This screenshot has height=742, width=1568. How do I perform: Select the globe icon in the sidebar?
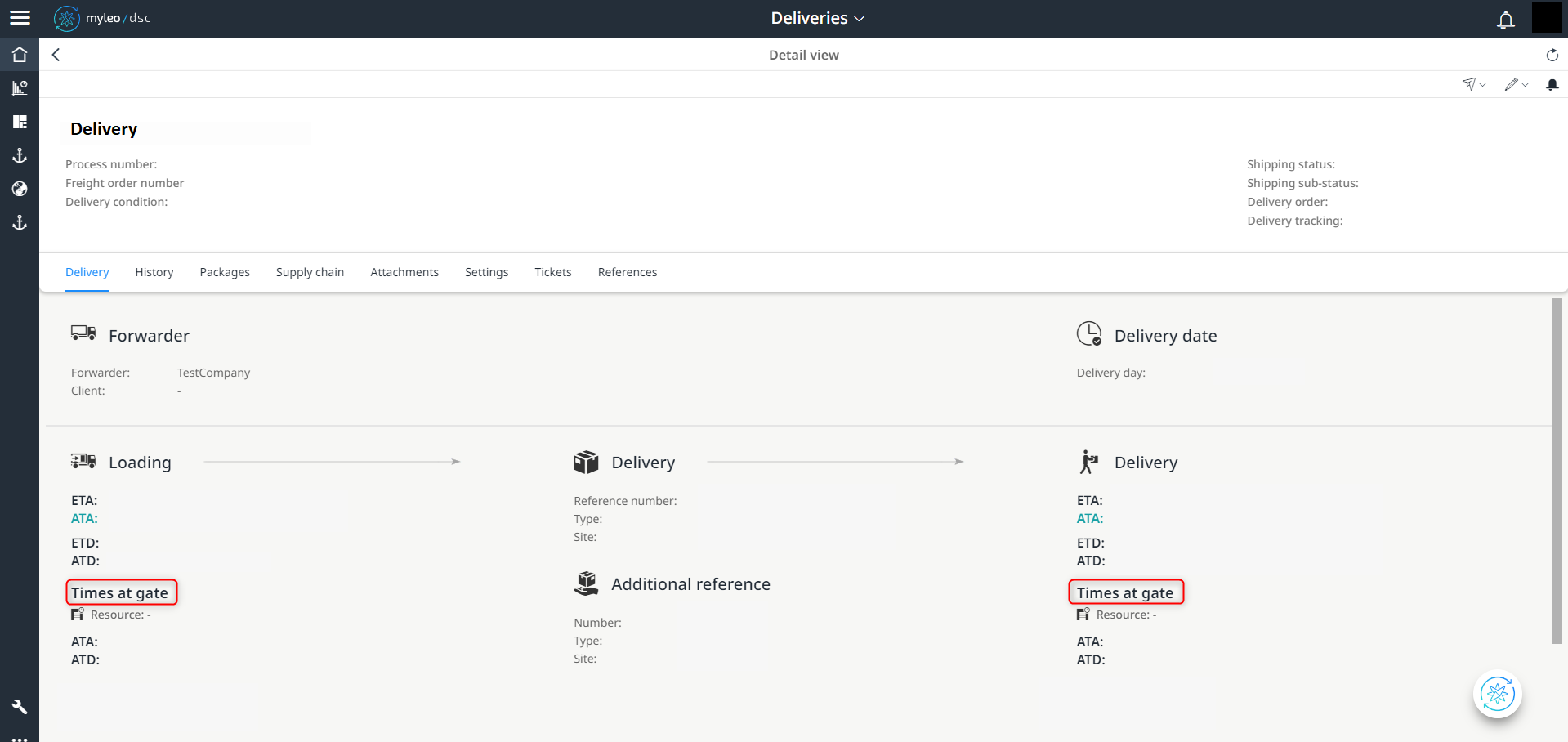pyautogui.click(x=20, y=189)
